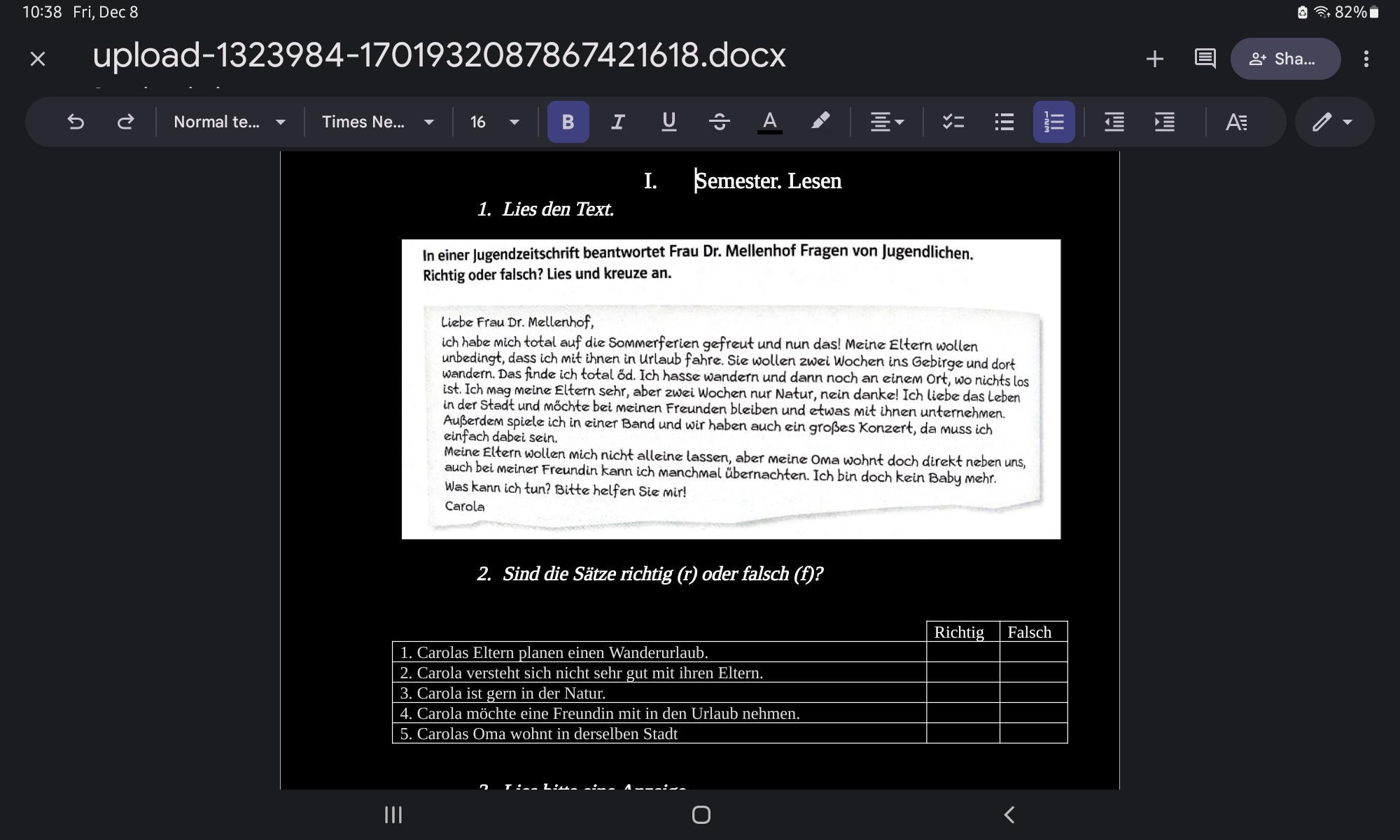Place cursor in the 'Semester. Lesen' heading

point(768,181)
